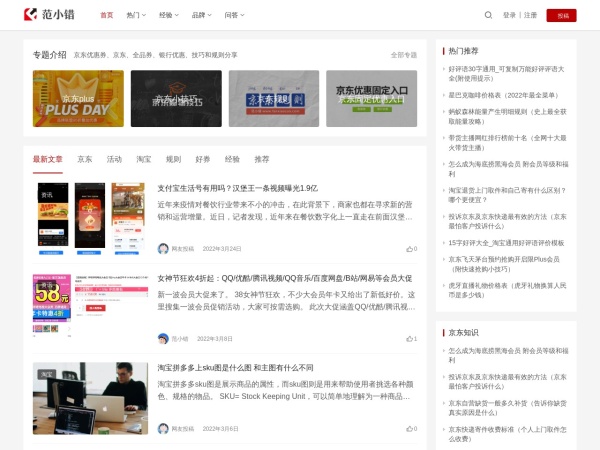Screen dimensions: 600x450
Task: Open 怎么成为海底捞黑海会员 in 热门推荐
Action: tap(508, 169)
